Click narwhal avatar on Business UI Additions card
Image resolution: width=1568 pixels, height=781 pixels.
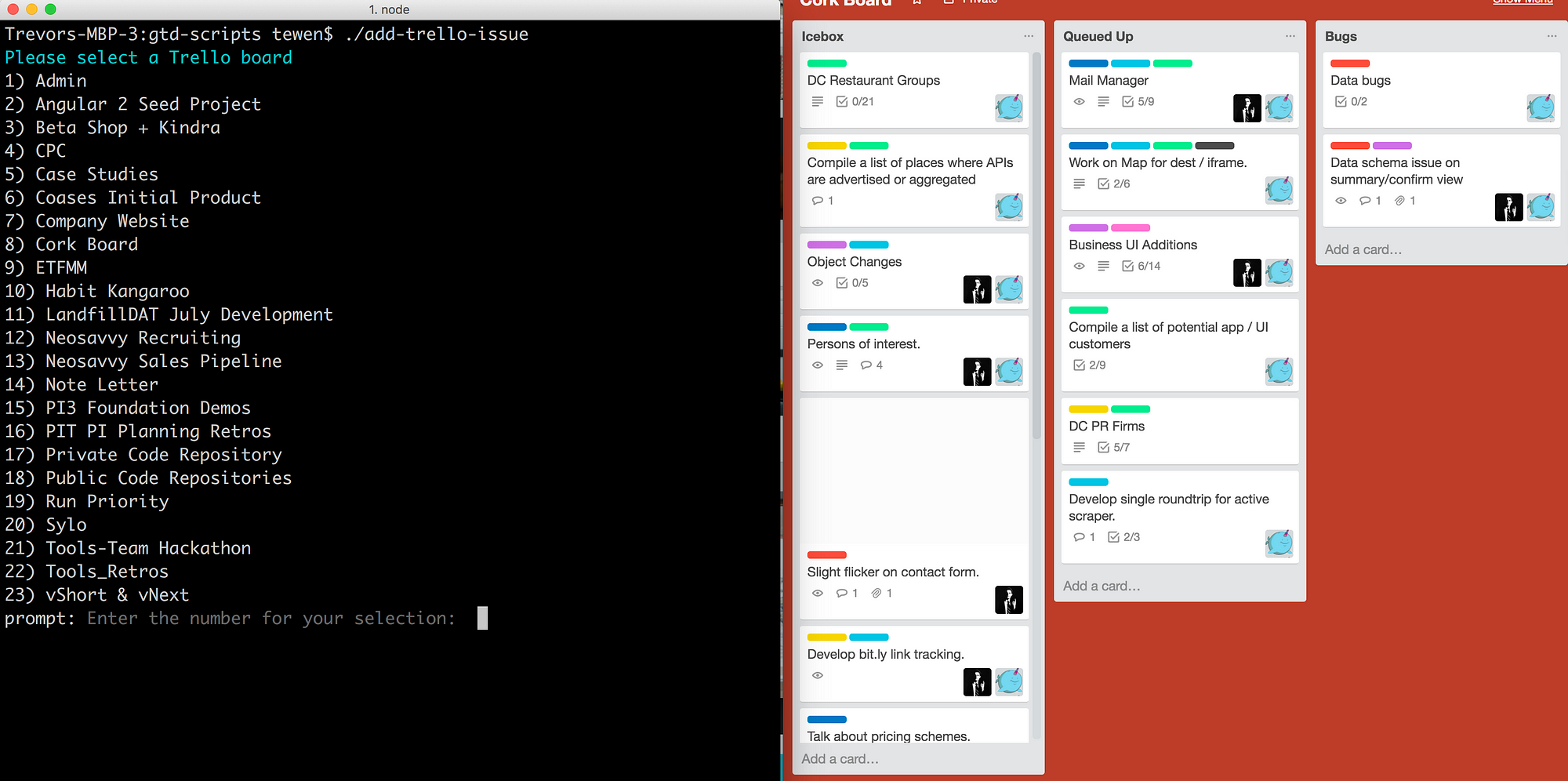coord(1279,273)
